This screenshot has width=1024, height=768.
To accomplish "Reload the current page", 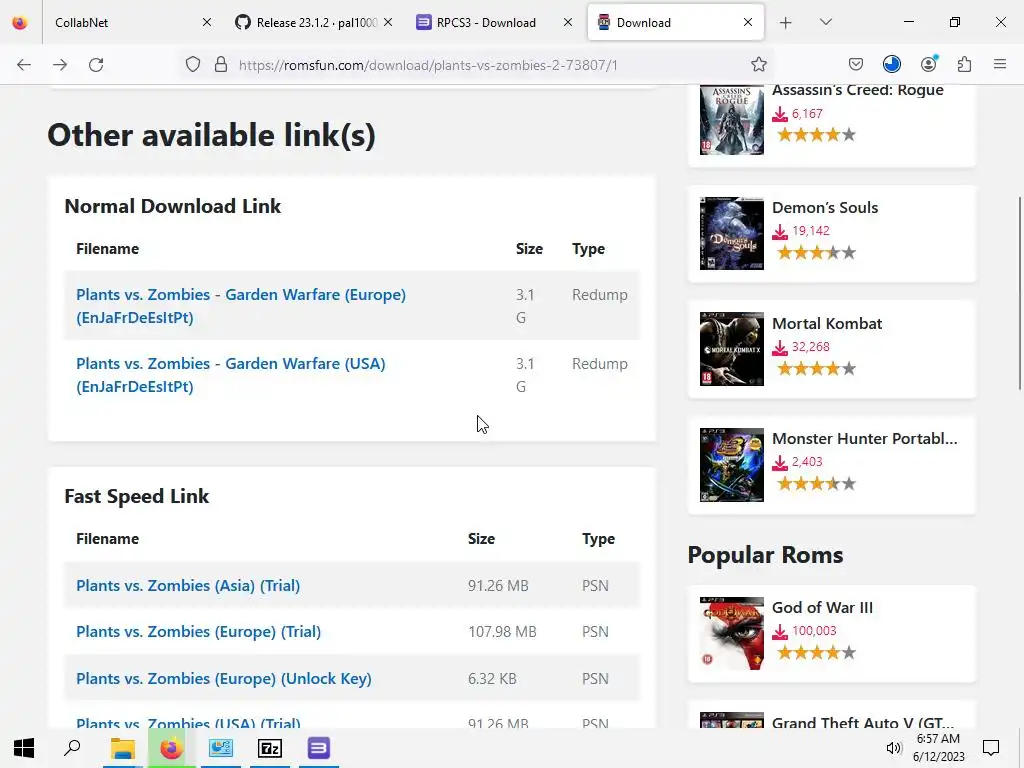I will click(x=96, y=65).
